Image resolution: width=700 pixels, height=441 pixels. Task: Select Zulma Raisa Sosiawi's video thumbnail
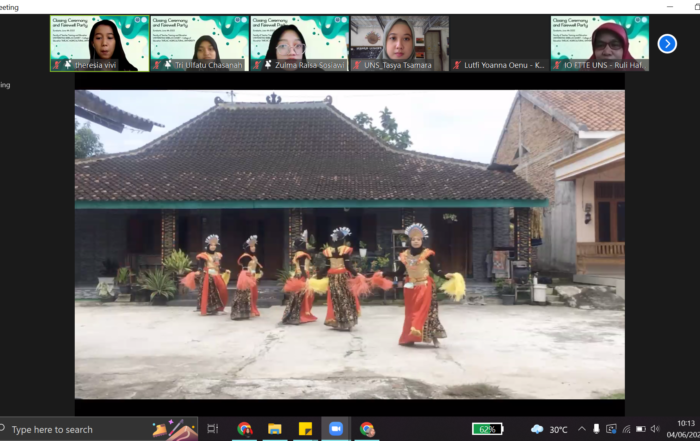click(299, 43)
